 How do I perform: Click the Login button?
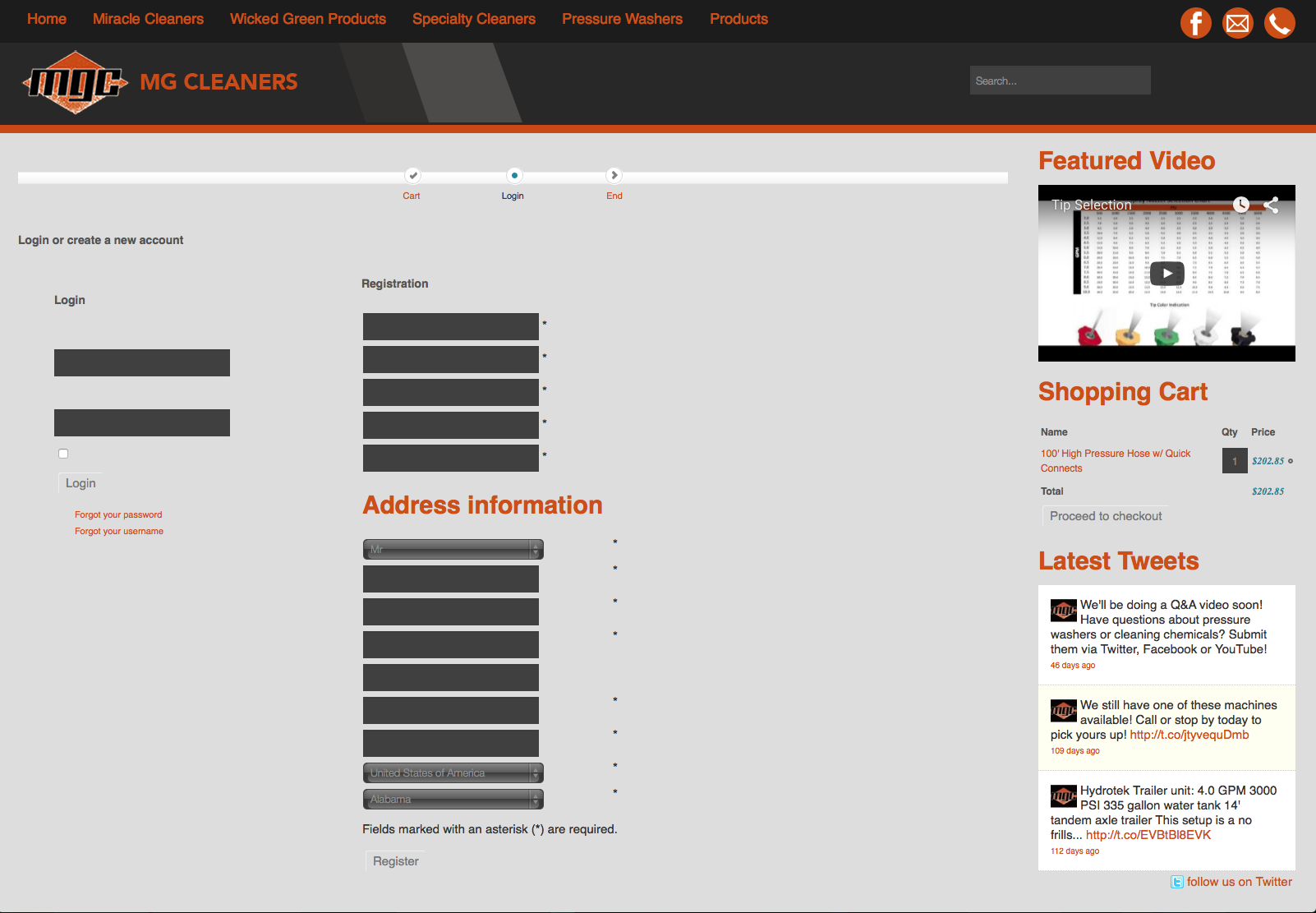point(81,483)
